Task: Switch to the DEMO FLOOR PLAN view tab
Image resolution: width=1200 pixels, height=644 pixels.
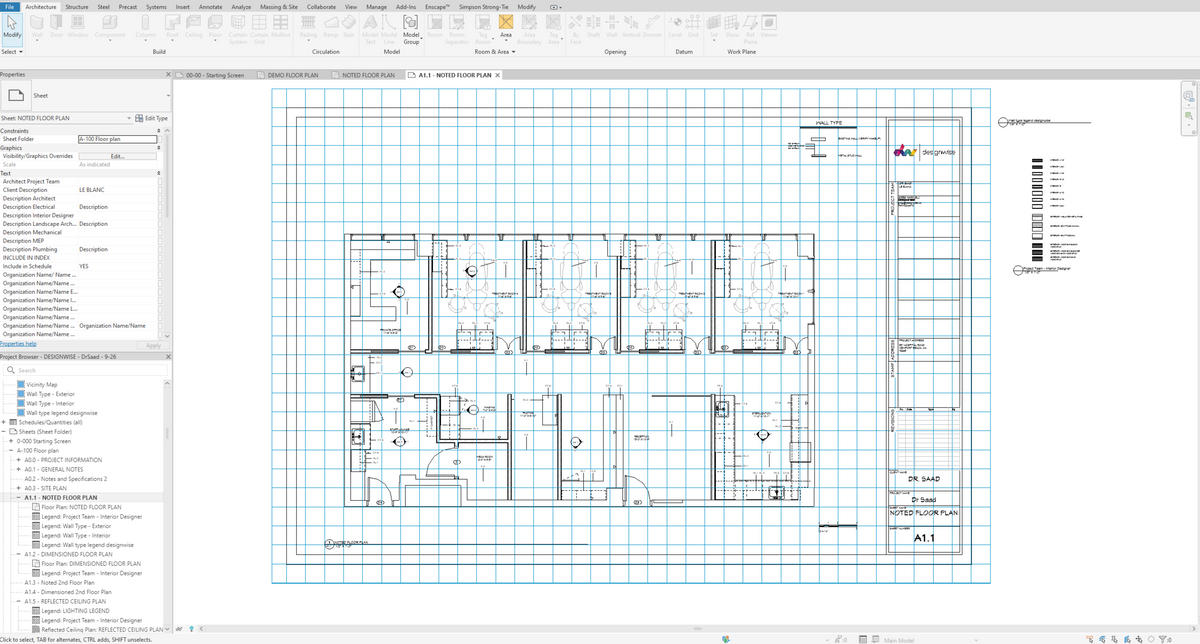Action: 292,75
